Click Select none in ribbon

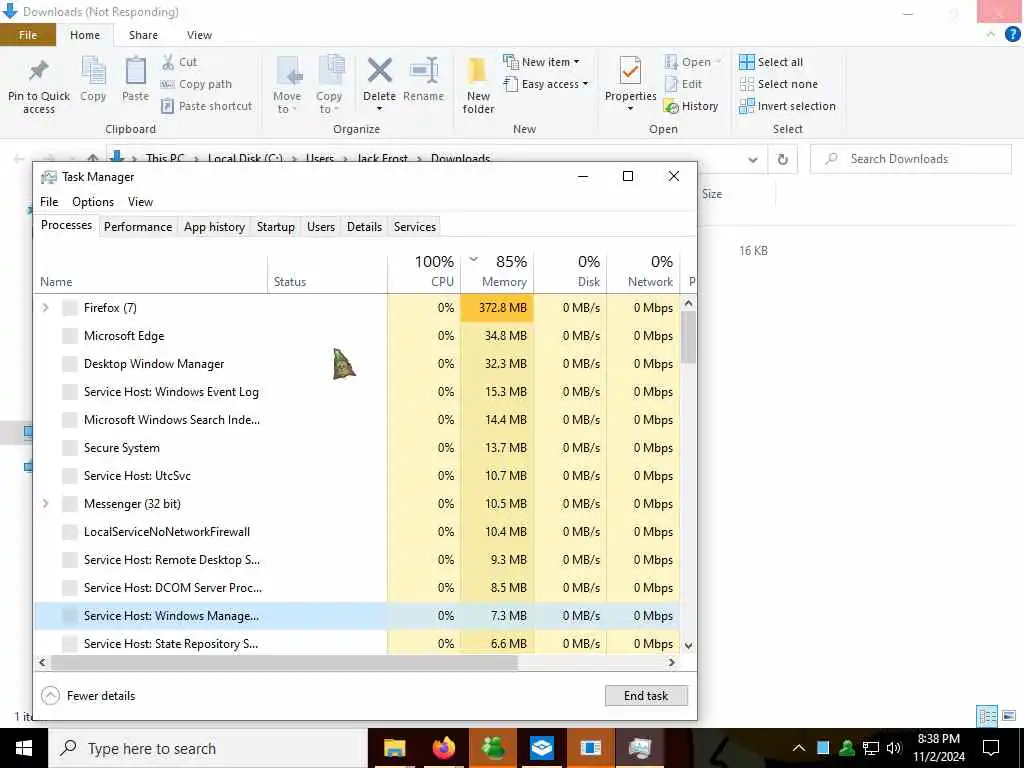778,84
